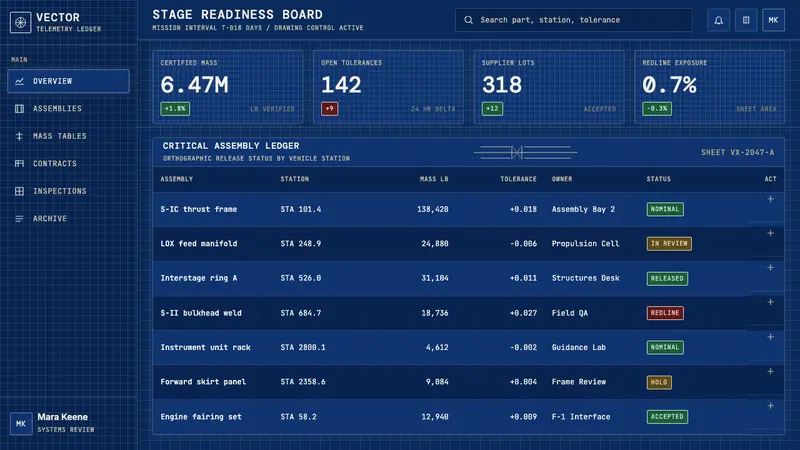Screen dimensions: 800x450
Task: Click the IN REVIEW status badge
Action: 669,244
